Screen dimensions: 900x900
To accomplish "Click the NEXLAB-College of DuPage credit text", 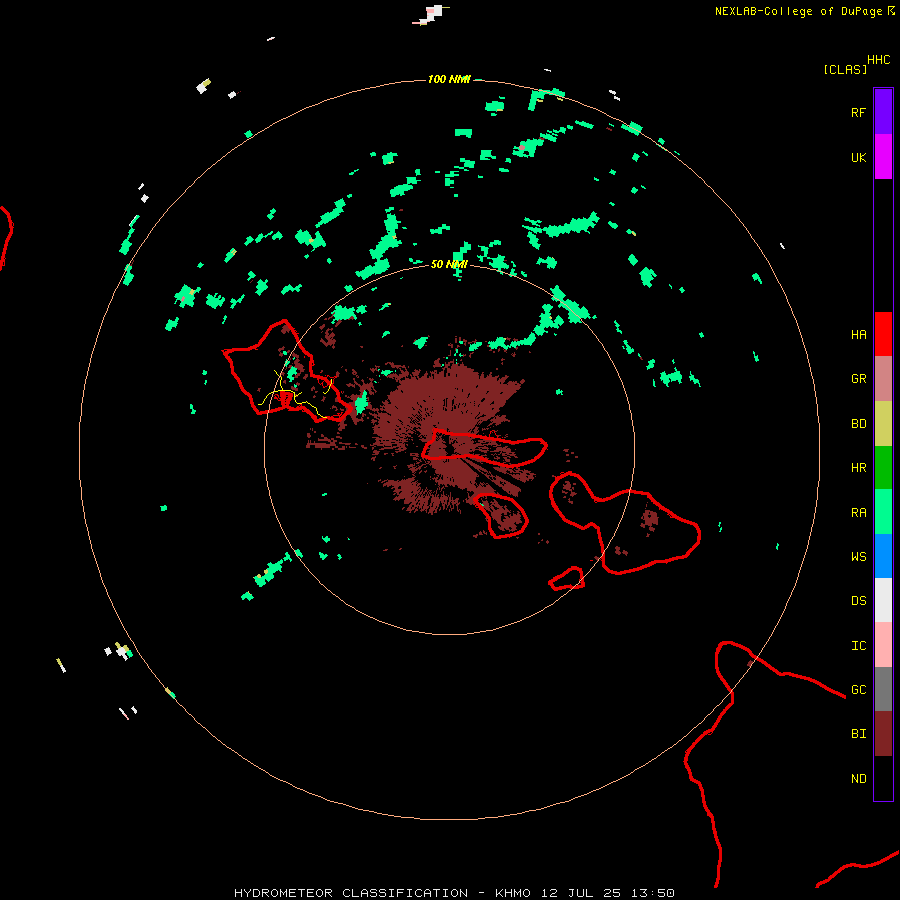I will pos(798,11).
